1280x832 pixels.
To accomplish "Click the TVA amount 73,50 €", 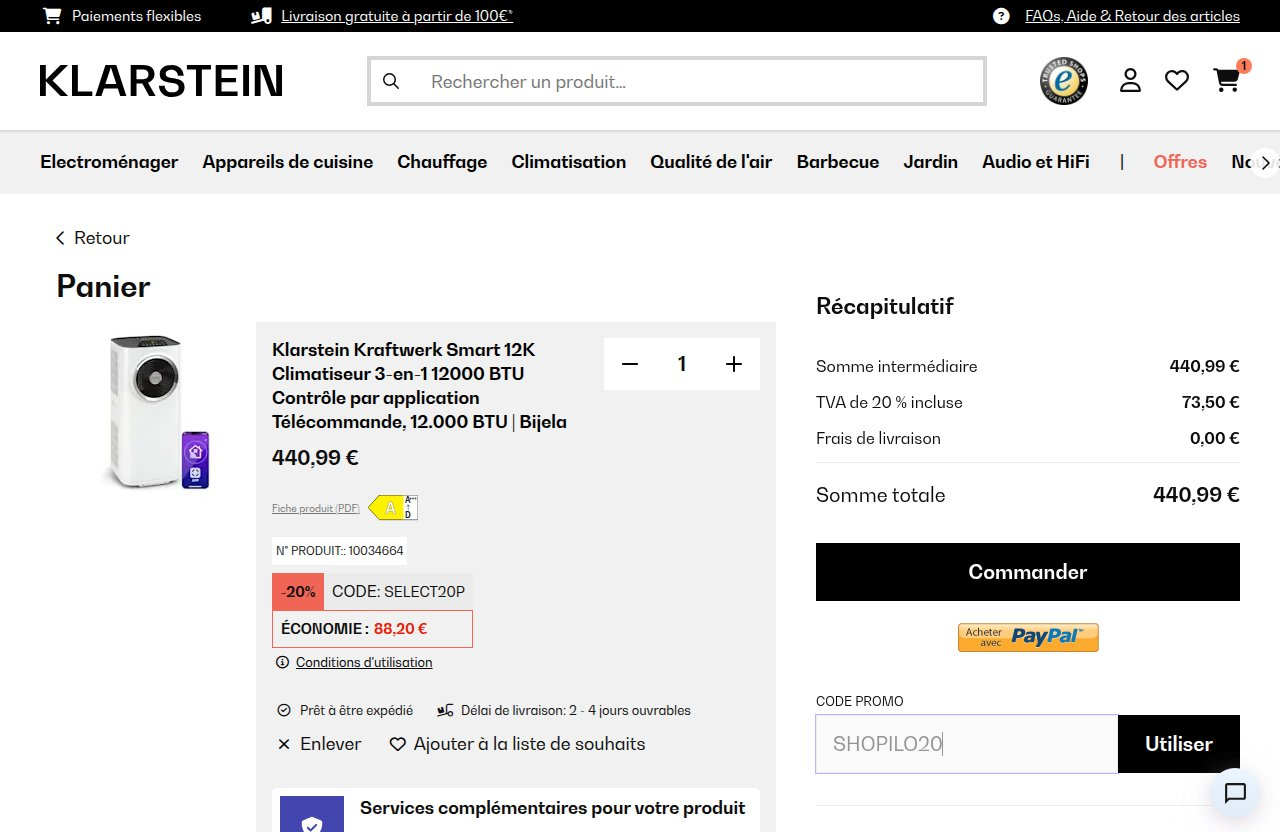I will point(1210,403).
